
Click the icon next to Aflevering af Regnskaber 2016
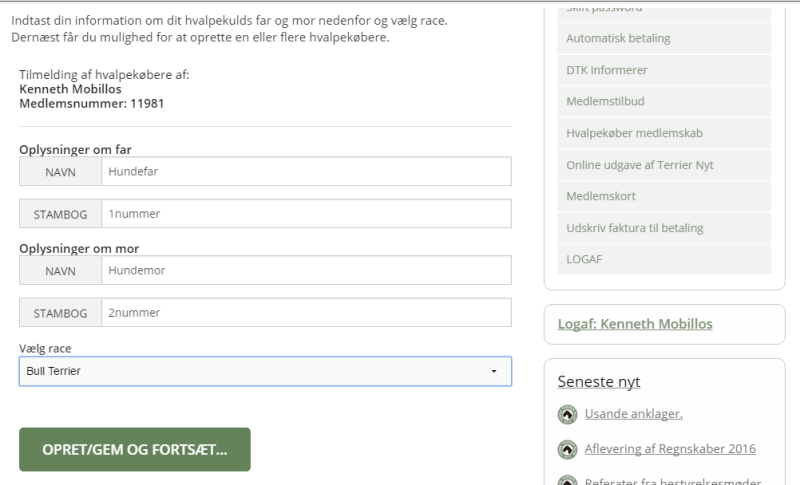567,450
